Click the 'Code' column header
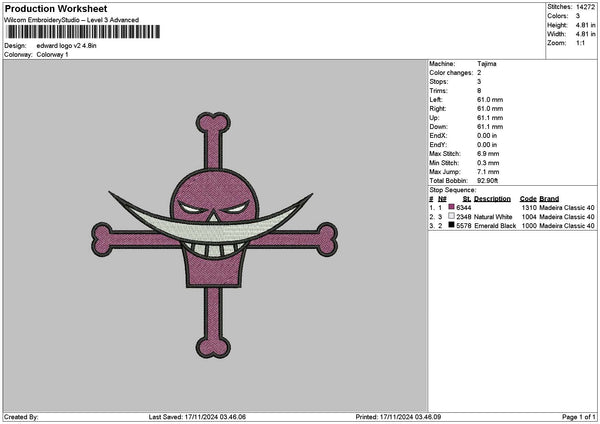The height and width of the screenshot is (424, 600). [x=528, y=199]
